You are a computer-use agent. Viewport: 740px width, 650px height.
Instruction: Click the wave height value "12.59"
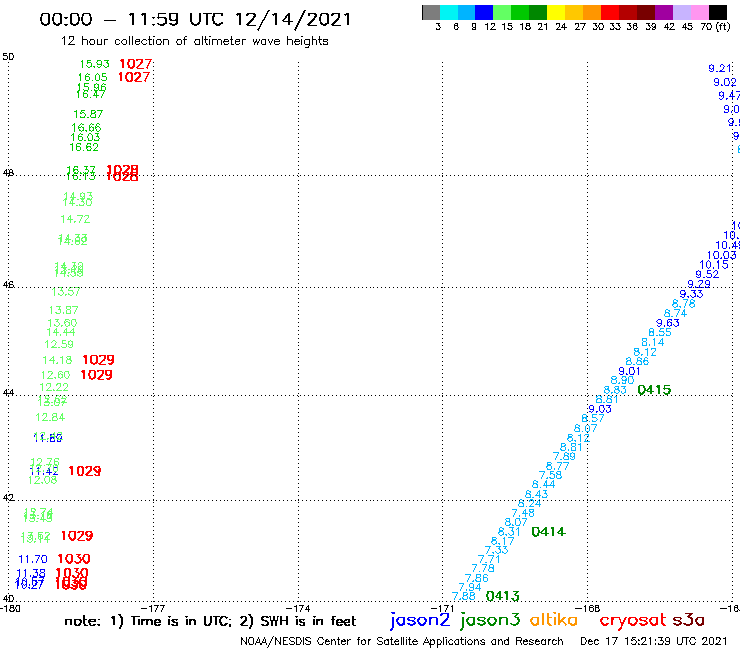click(59, 344)
